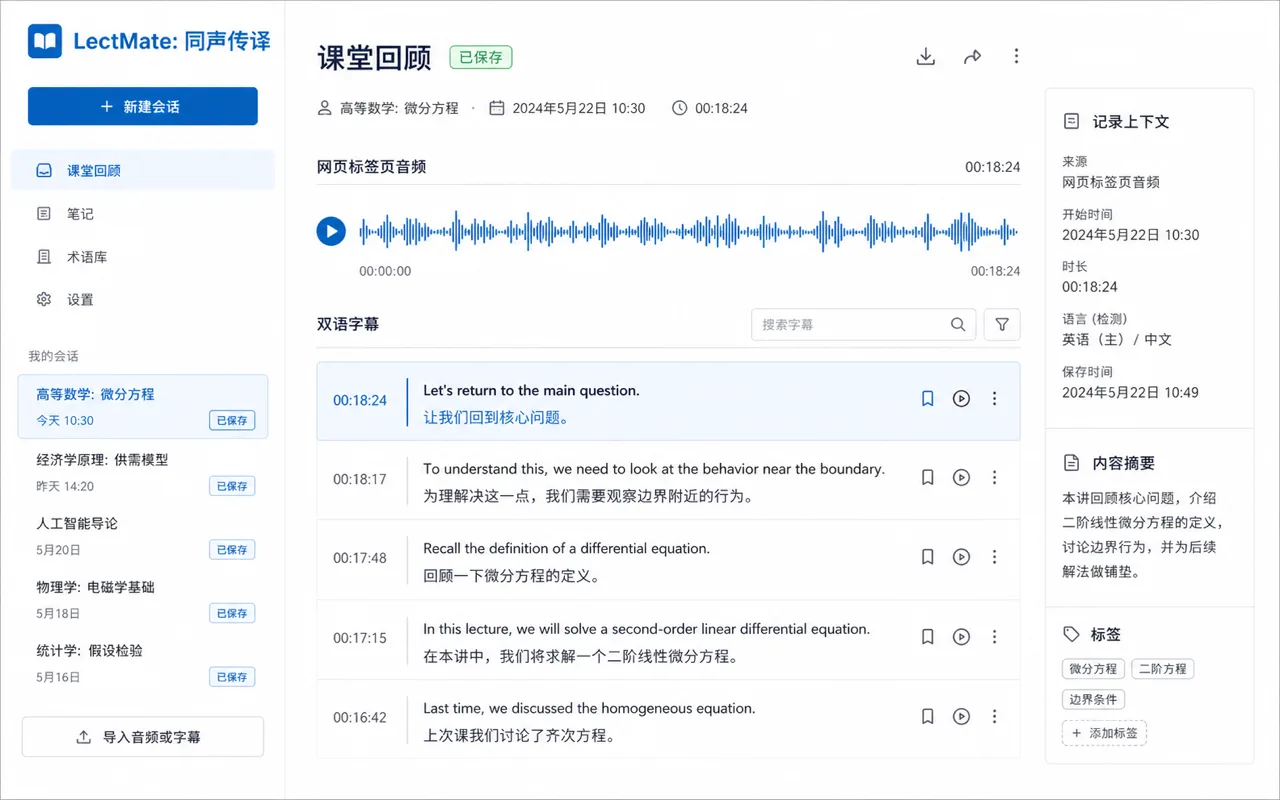Screen dimensions: 1280x800
Task: Focus the 搜索字幕 search field
Action: pos(863,324)
